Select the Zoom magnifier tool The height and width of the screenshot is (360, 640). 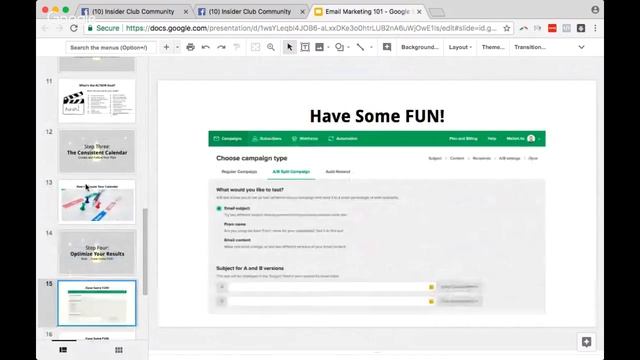point(271,47)
